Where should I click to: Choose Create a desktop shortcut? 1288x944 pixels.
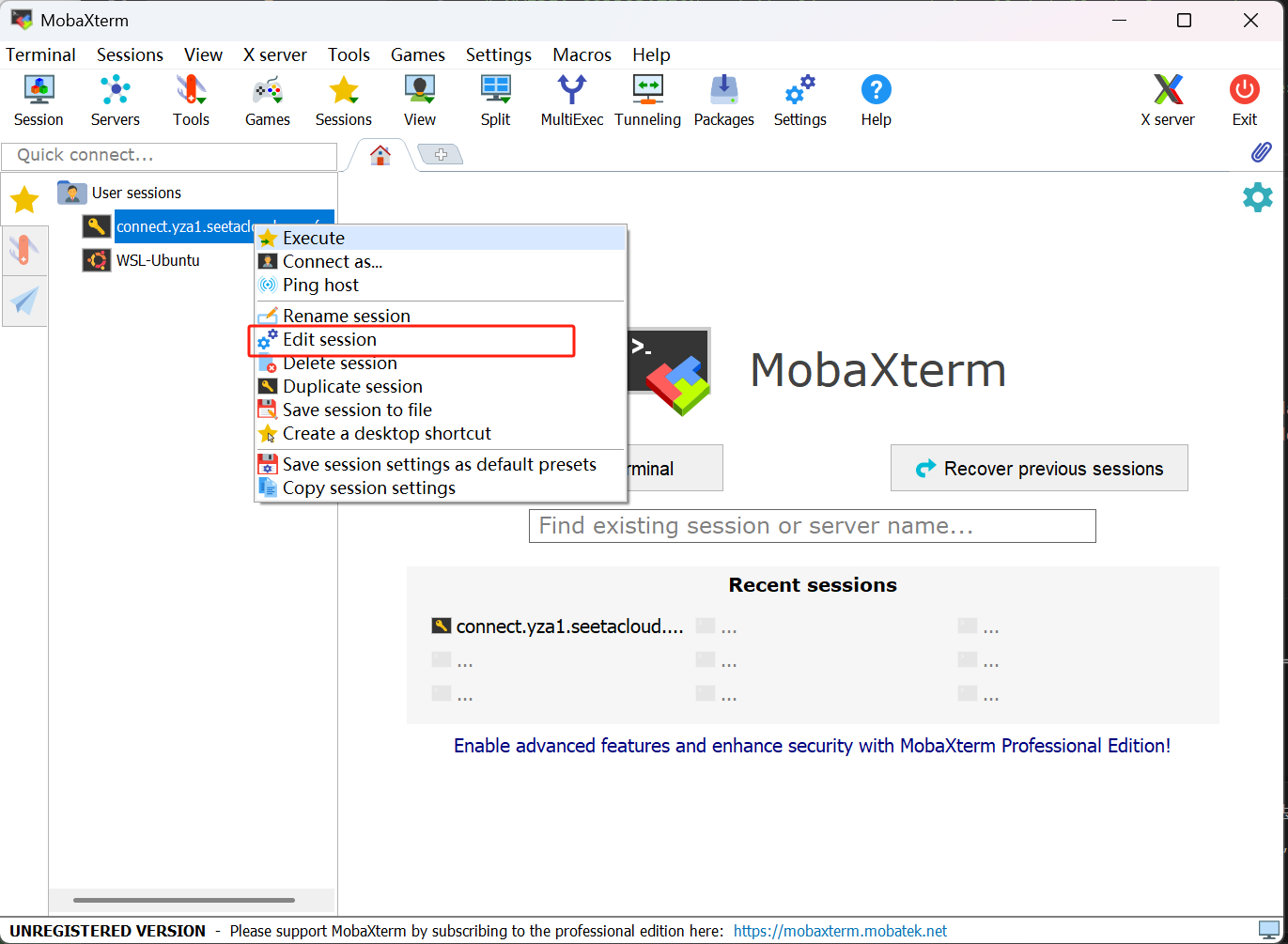(441, 434)
